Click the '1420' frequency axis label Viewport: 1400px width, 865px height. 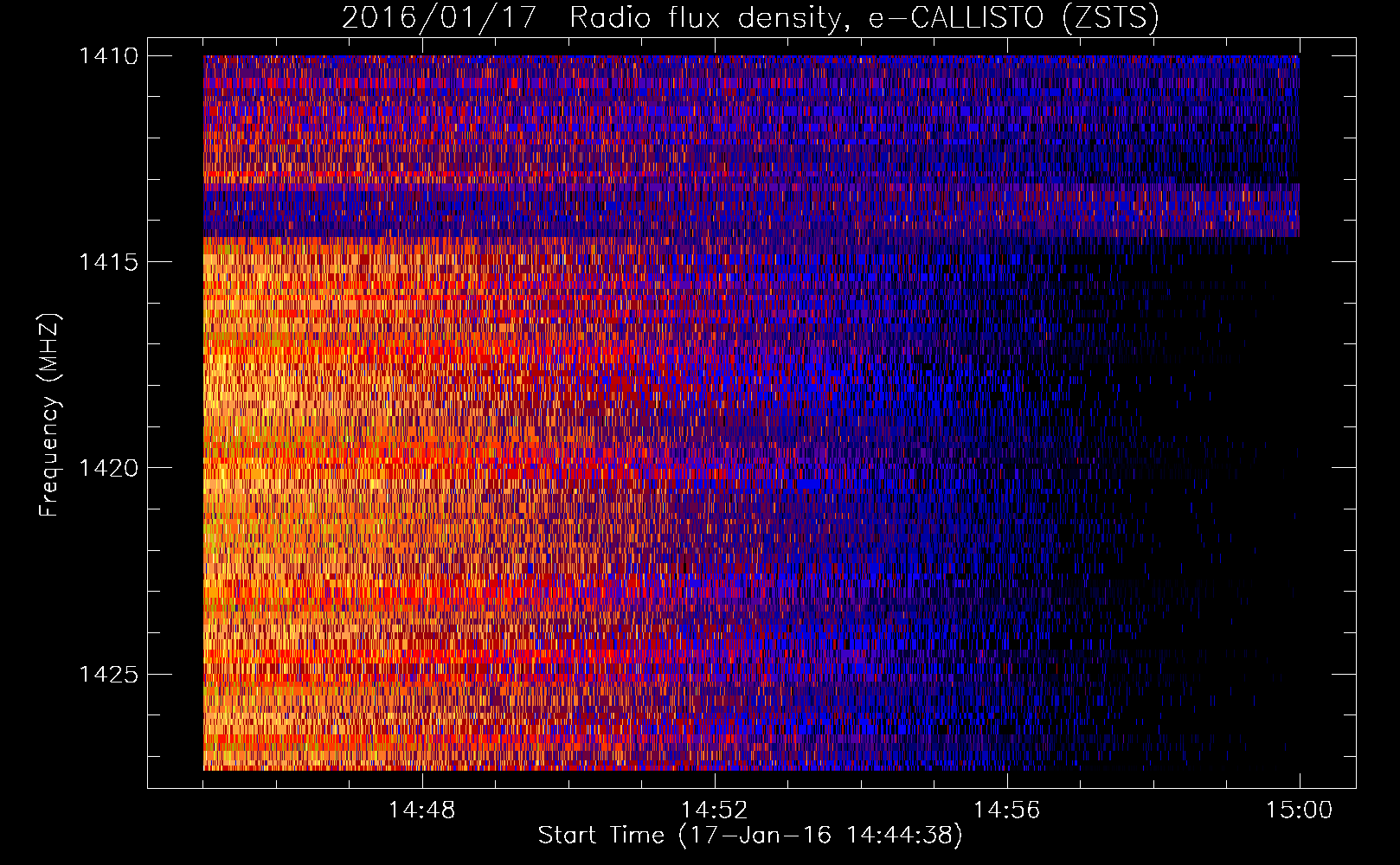point(108,468)
